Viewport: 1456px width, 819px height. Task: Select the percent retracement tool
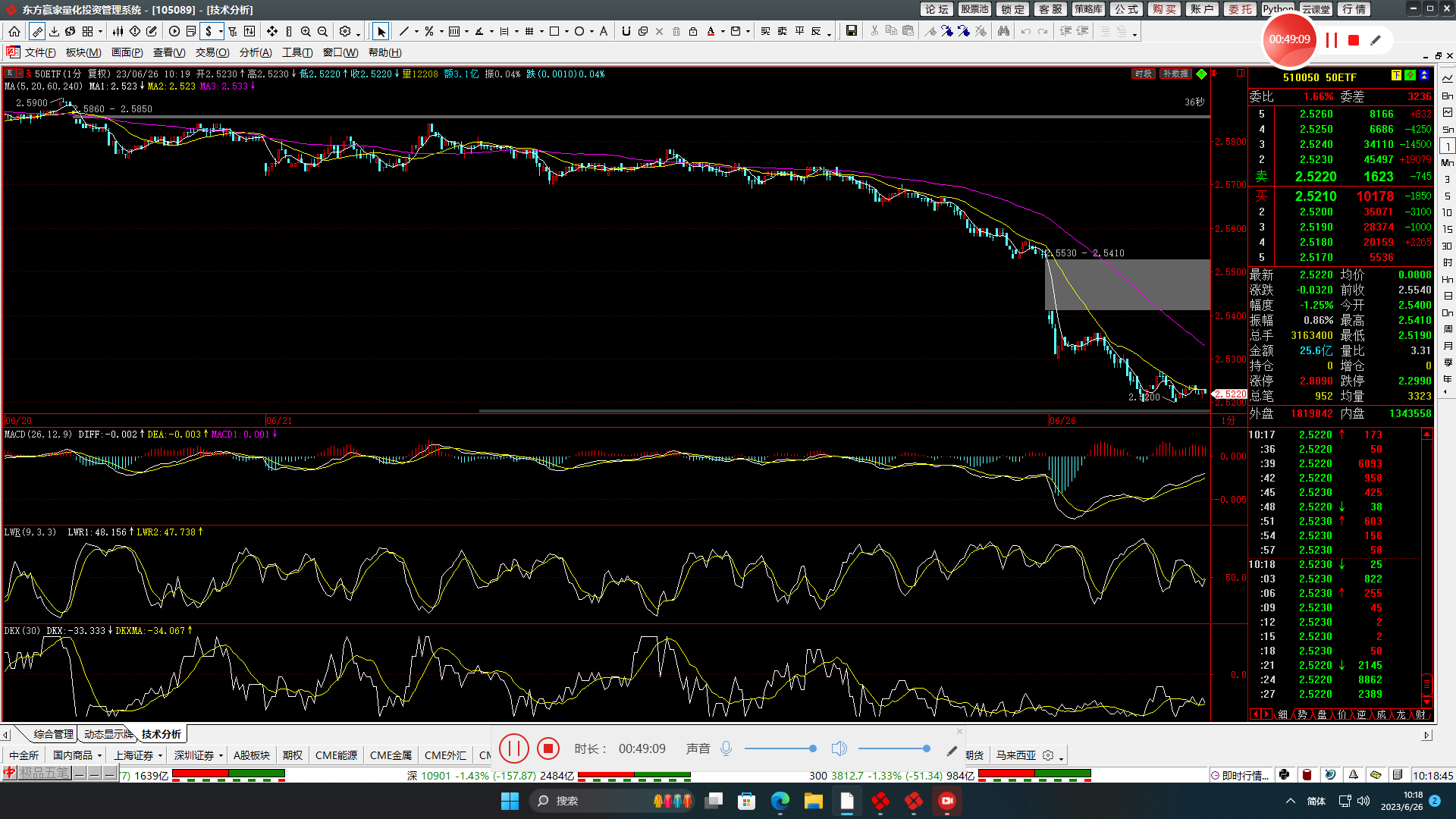tap(429, 31)
